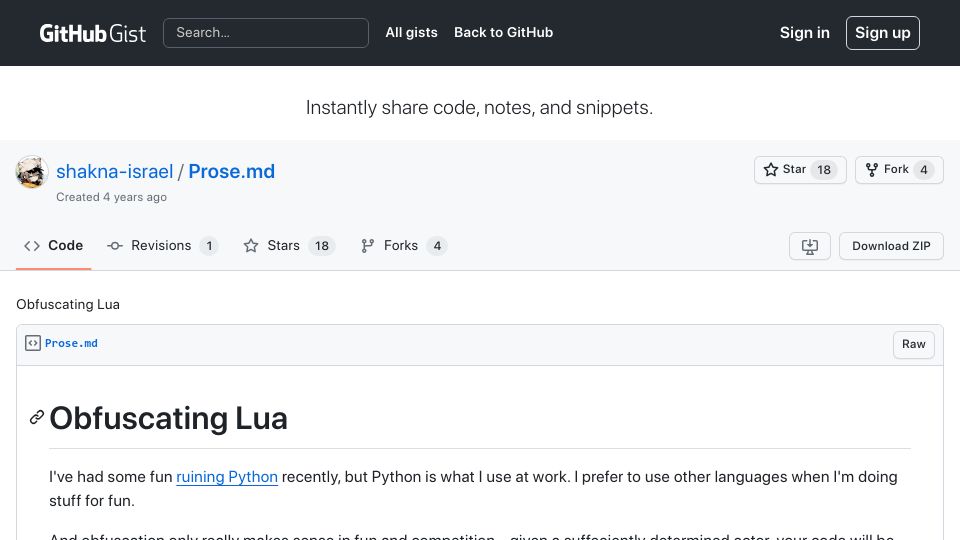Open All gists link
The image size is (960, 540).
(x=411, y=32)
